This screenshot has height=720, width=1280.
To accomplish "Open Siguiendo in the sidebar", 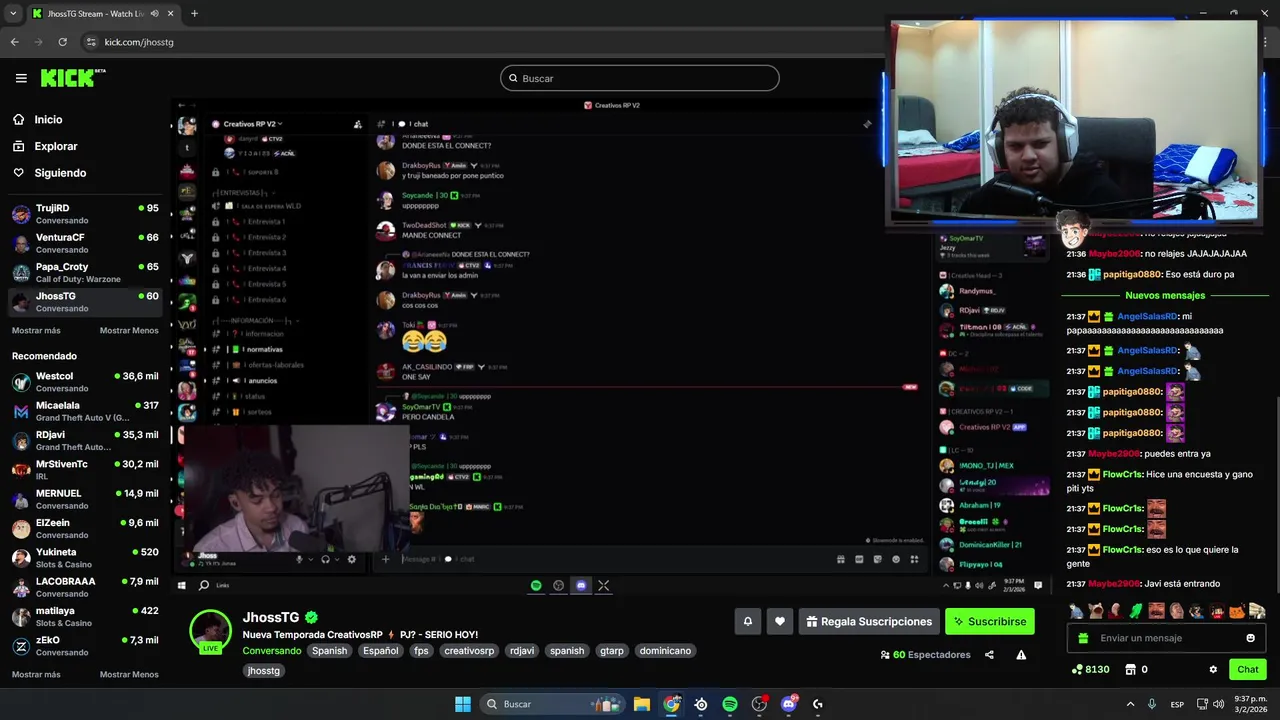I will (60, 173).
